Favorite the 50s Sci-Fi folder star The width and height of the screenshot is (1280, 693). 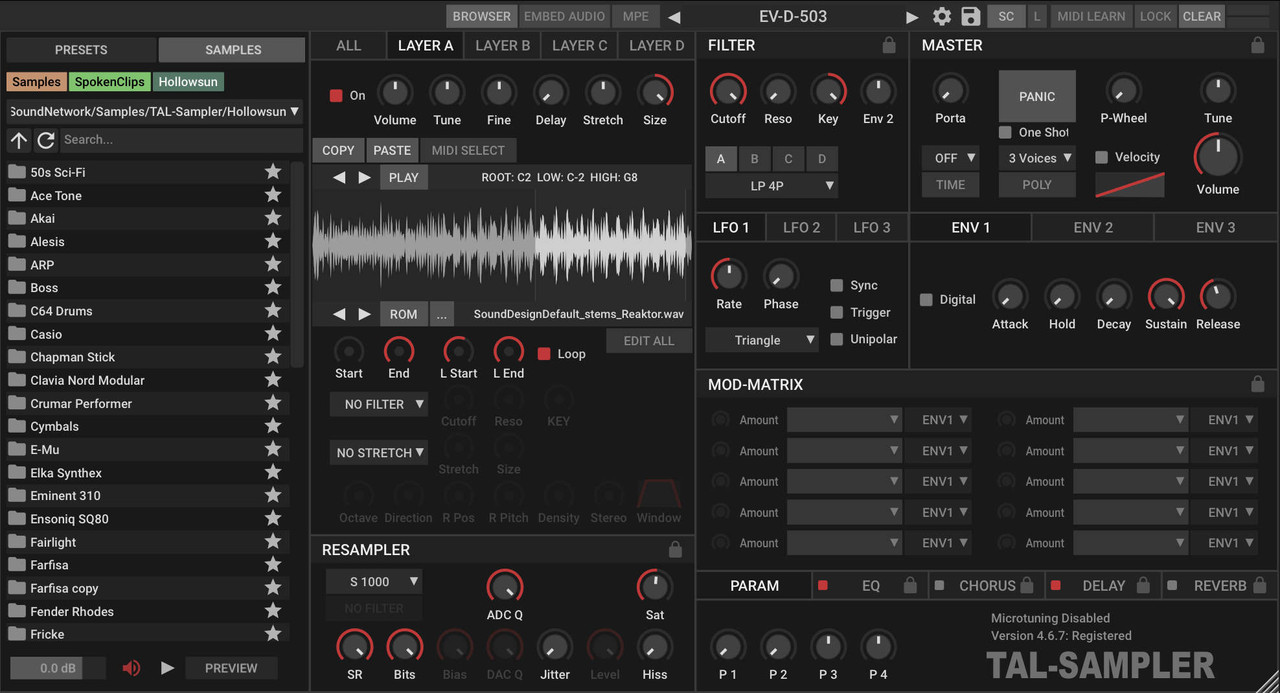[x=273, y=171]
